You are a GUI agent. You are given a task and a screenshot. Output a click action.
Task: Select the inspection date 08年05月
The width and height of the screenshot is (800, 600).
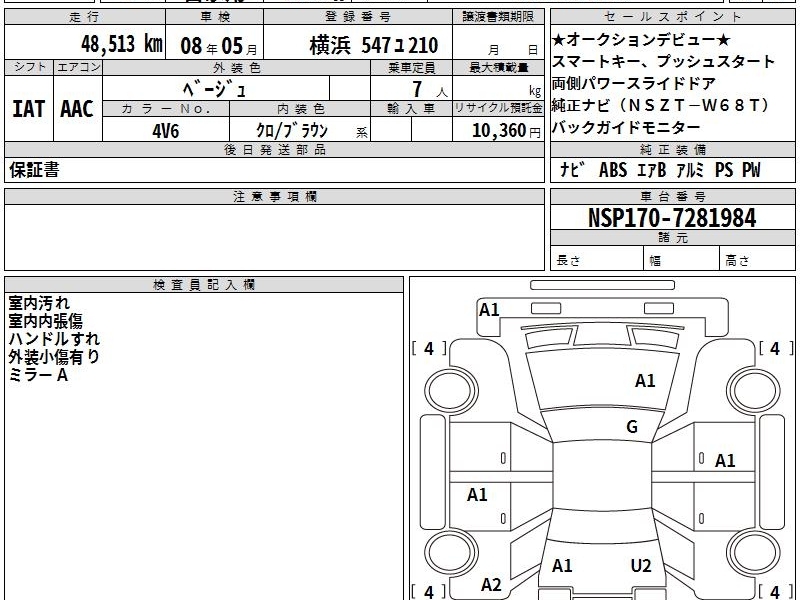tap(219, 46)
